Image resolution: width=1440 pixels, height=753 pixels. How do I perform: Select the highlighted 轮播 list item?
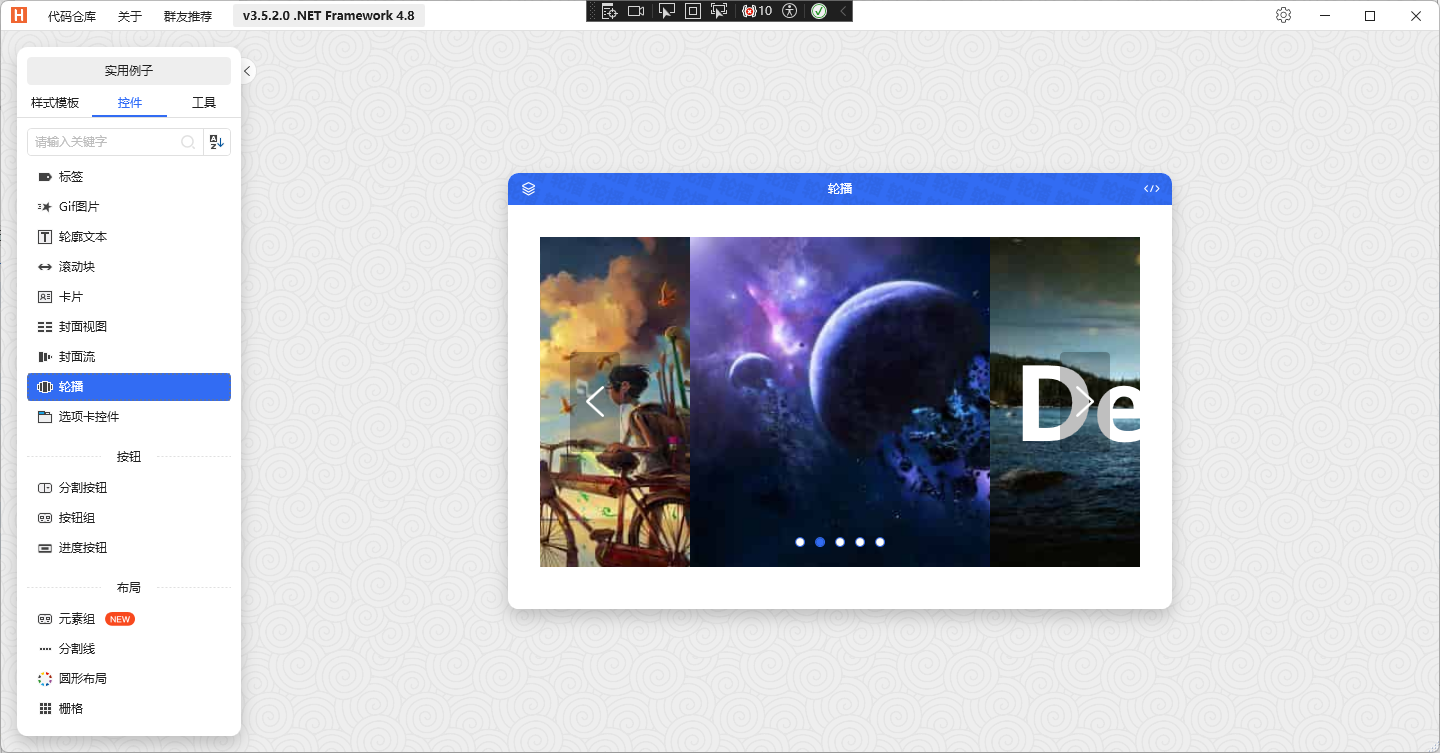pos(129,387)
